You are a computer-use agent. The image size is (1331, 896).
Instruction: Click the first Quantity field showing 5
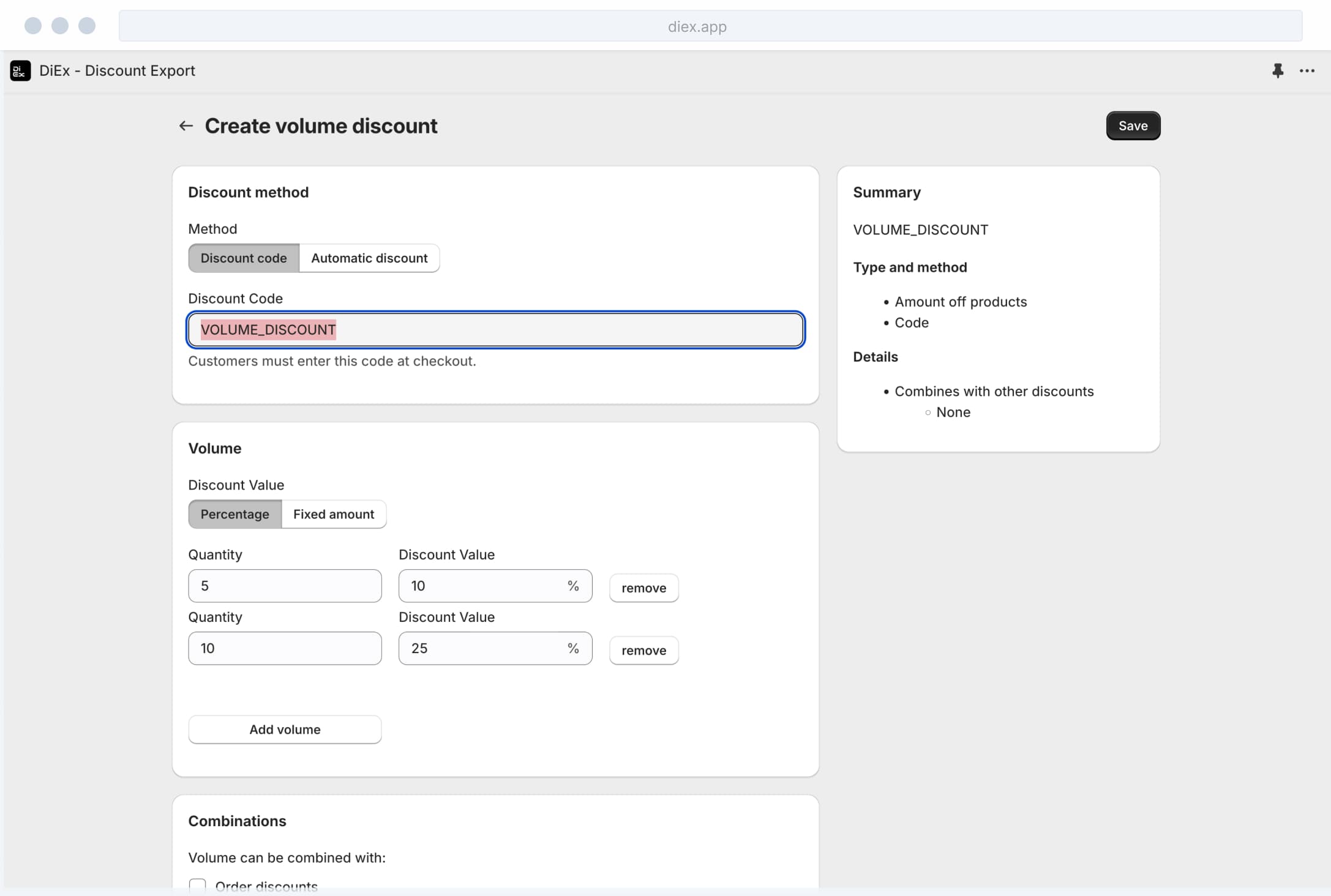285,586
